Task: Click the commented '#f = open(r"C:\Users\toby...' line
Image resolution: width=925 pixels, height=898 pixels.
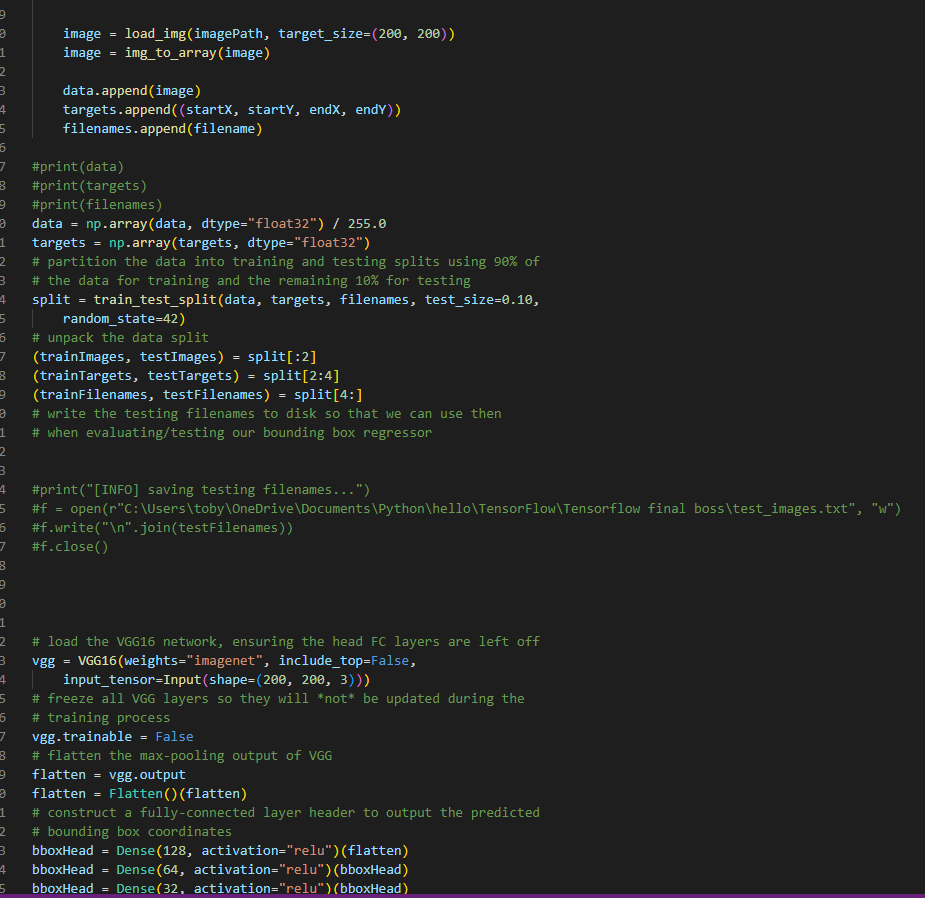Action: (x=466, y=509)
